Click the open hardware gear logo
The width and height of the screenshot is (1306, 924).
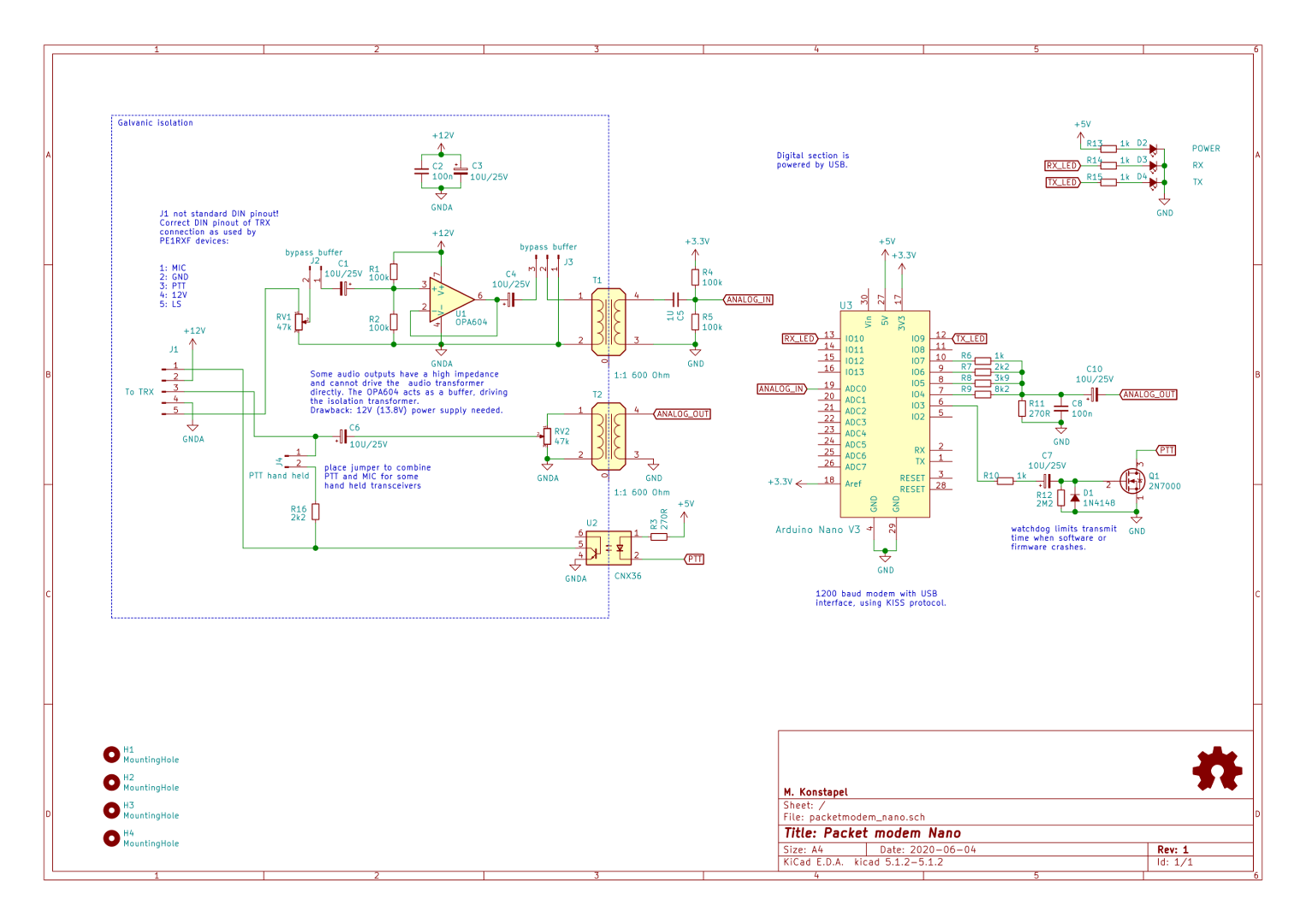[1217, 768]
